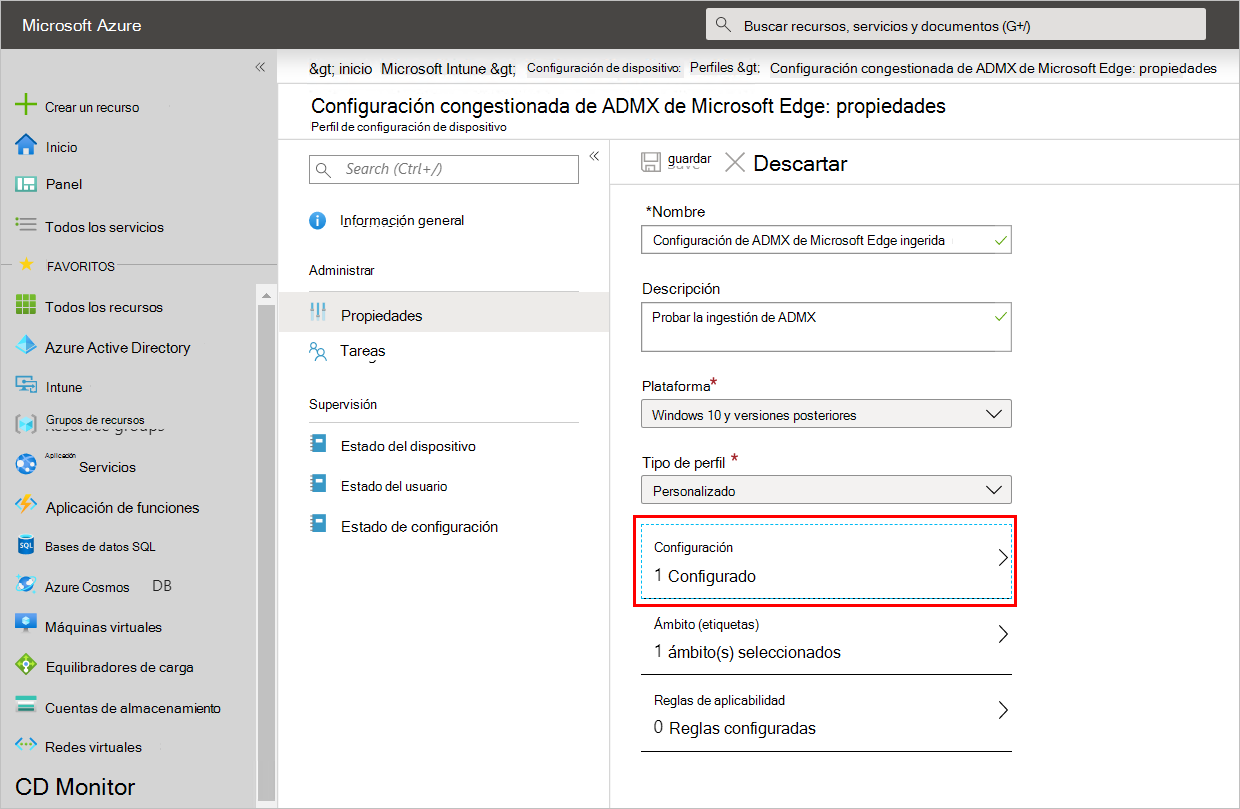The width and height of the screenshot is (1240, 809).
Task: Open Configuración showing 1 Configurado
Action: 826,562
